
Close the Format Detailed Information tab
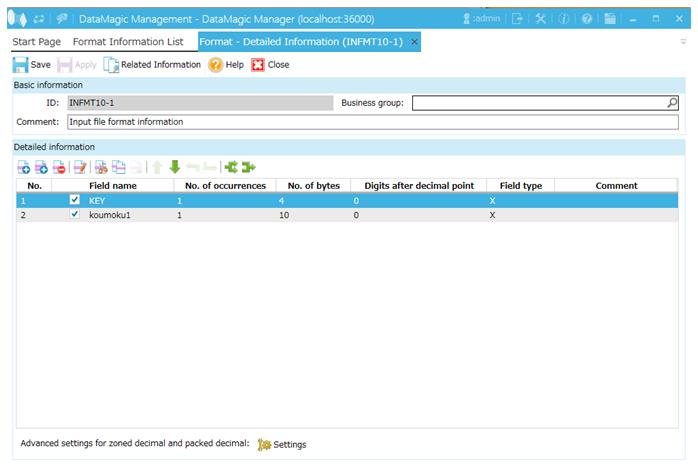(415, 42)
